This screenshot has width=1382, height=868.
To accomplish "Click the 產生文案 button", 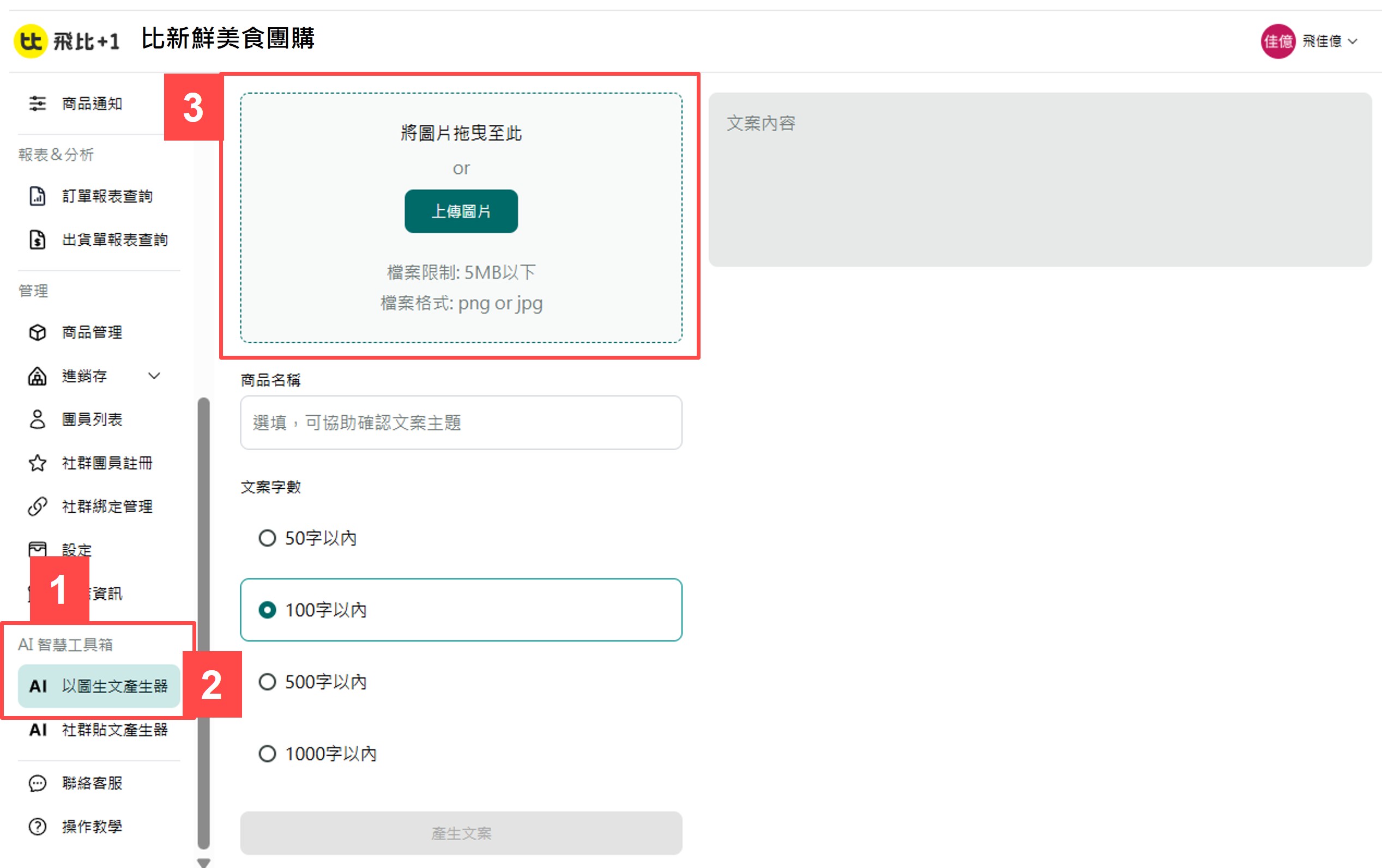I will click(x=461, y=833).
